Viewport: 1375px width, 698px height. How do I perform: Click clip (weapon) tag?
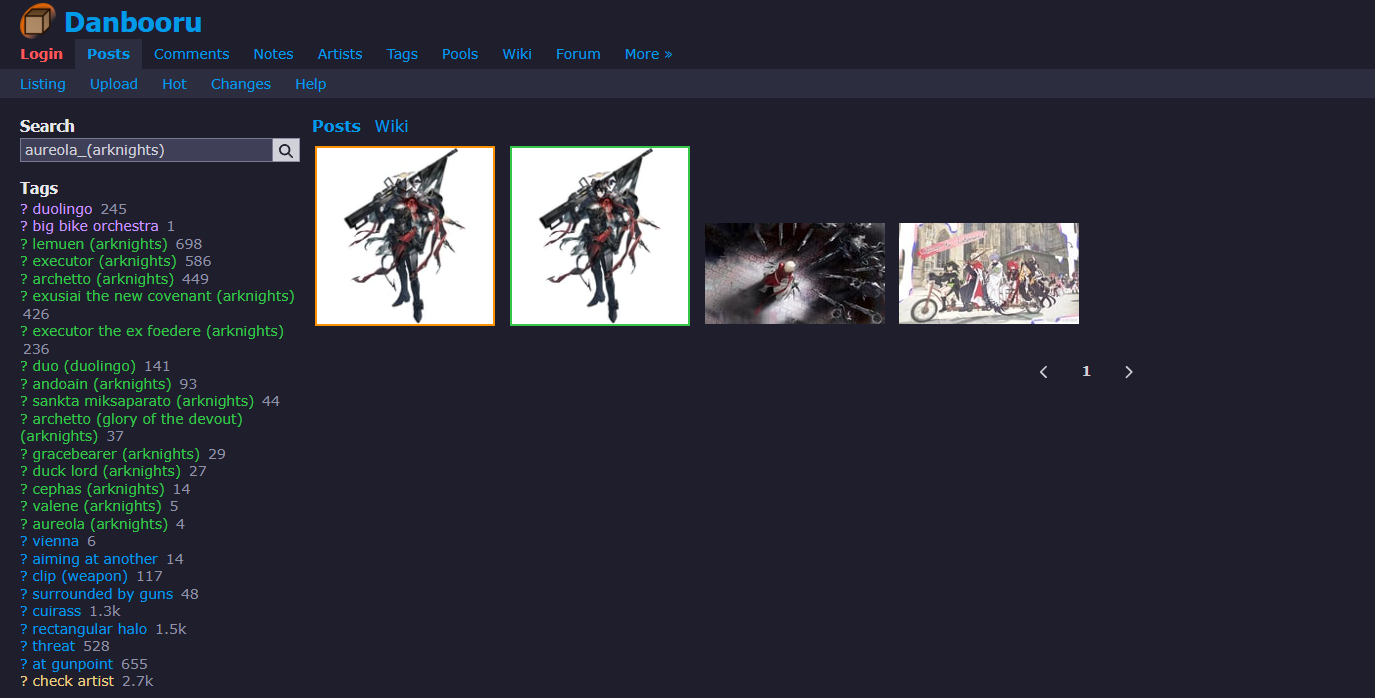(x=80, y=576)
